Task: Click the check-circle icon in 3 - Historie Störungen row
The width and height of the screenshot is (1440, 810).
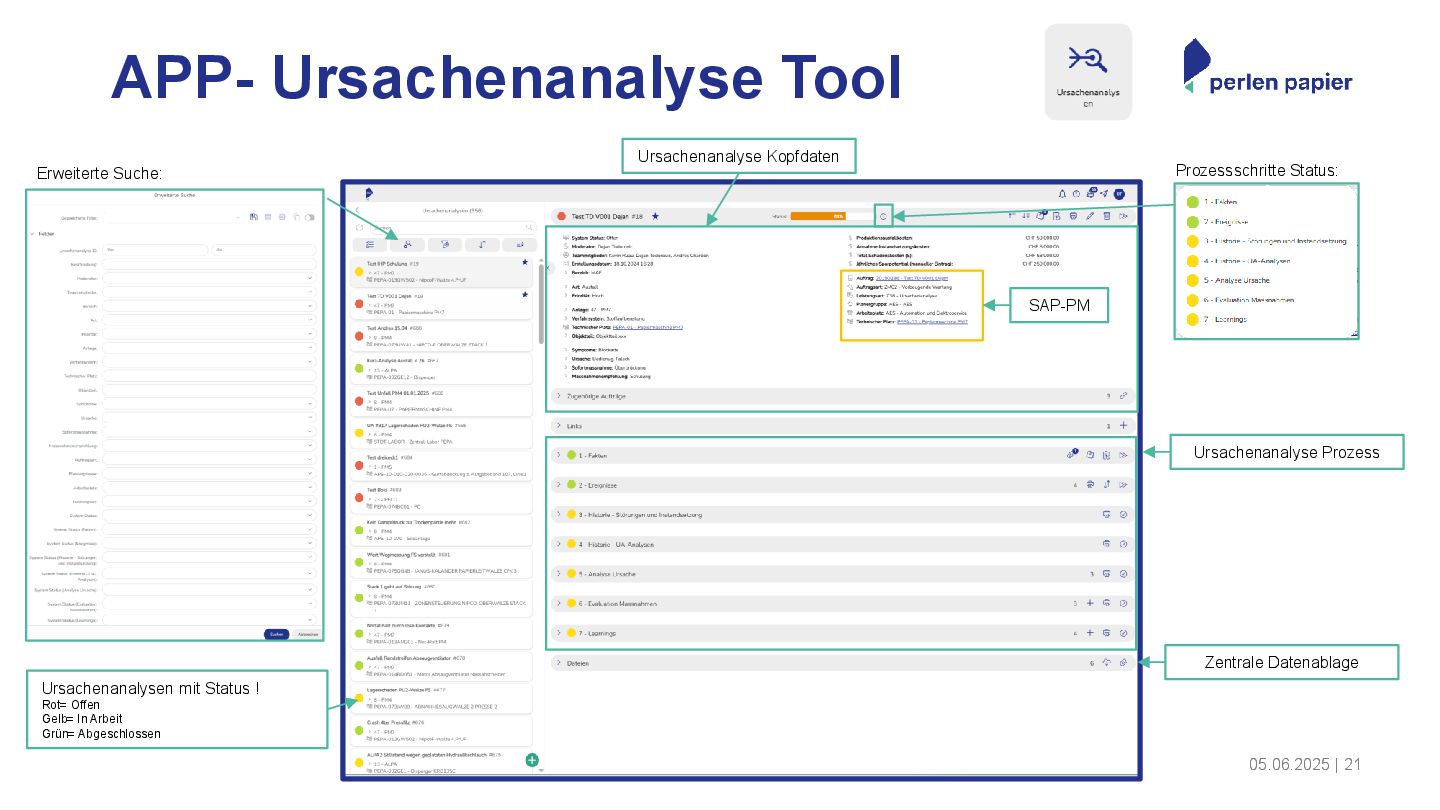Action: point(1123,515)
